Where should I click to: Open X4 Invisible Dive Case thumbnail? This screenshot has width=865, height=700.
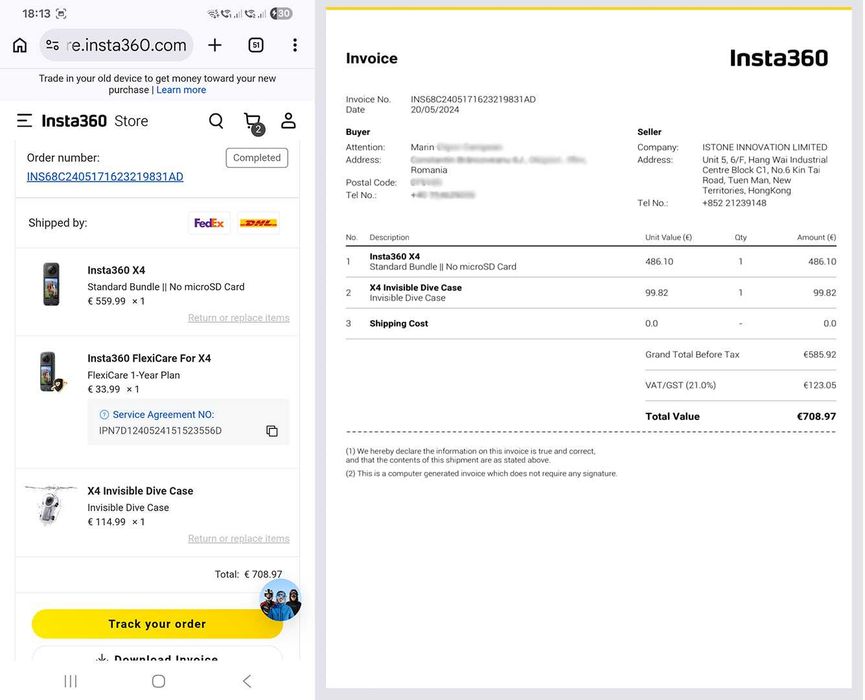tap(51, 505)
